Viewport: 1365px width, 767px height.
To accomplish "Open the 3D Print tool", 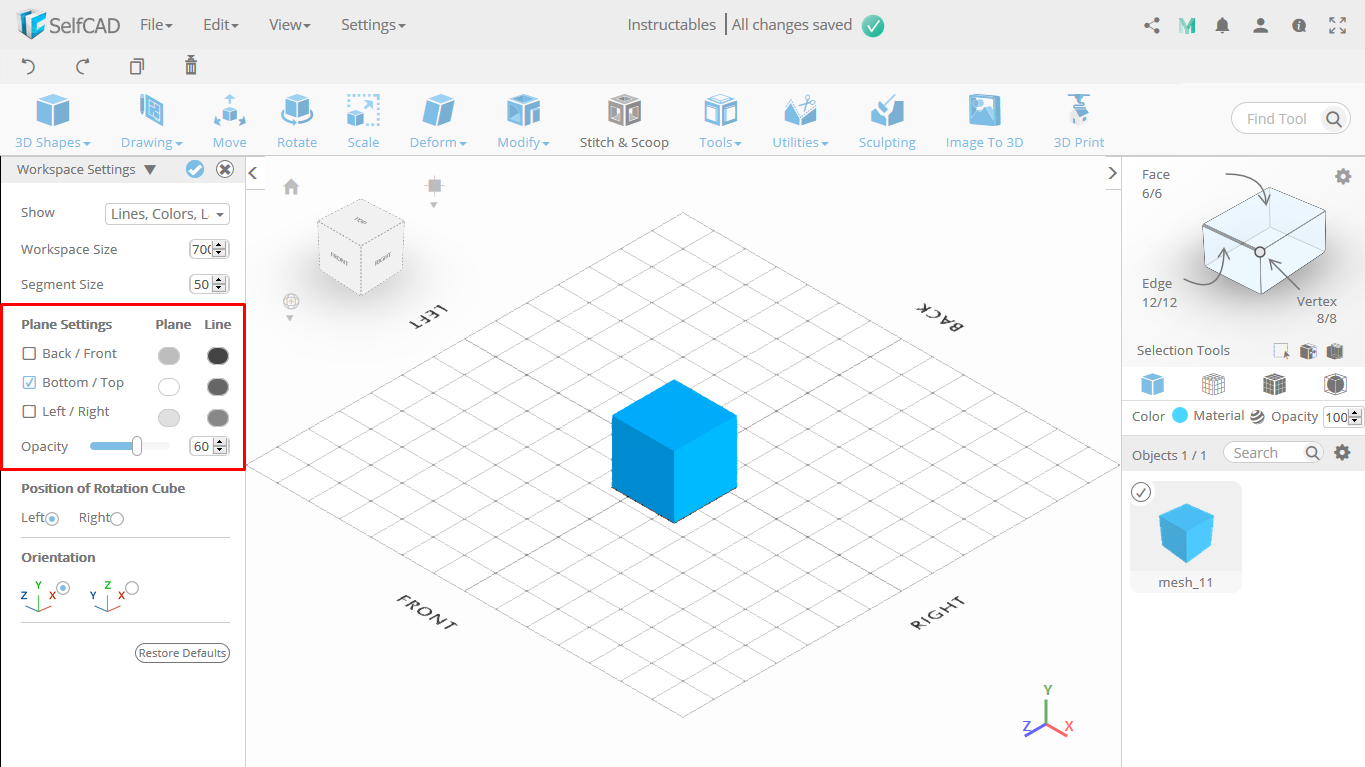I will (x=1079, y=121).
